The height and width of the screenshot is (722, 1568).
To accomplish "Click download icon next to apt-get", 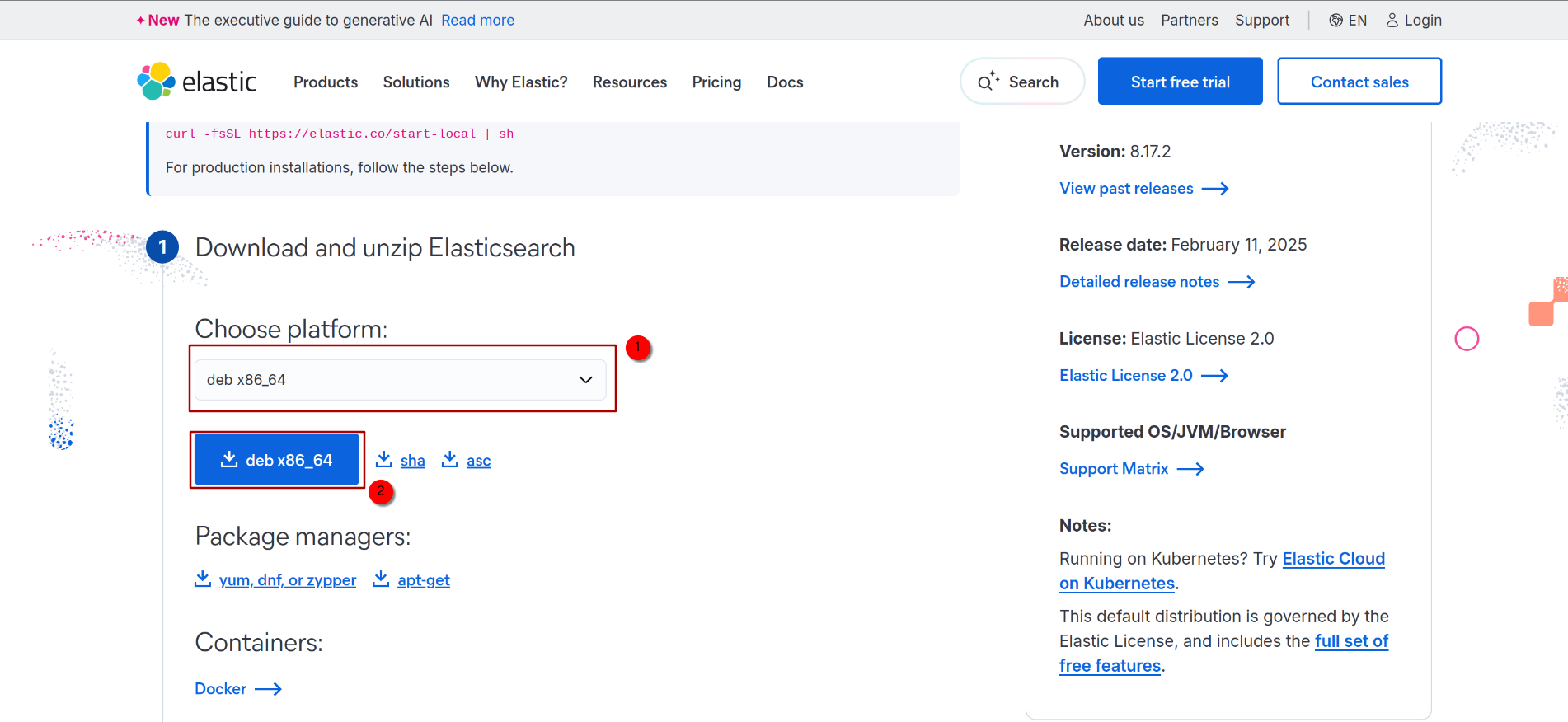I will tap(381, 579).
